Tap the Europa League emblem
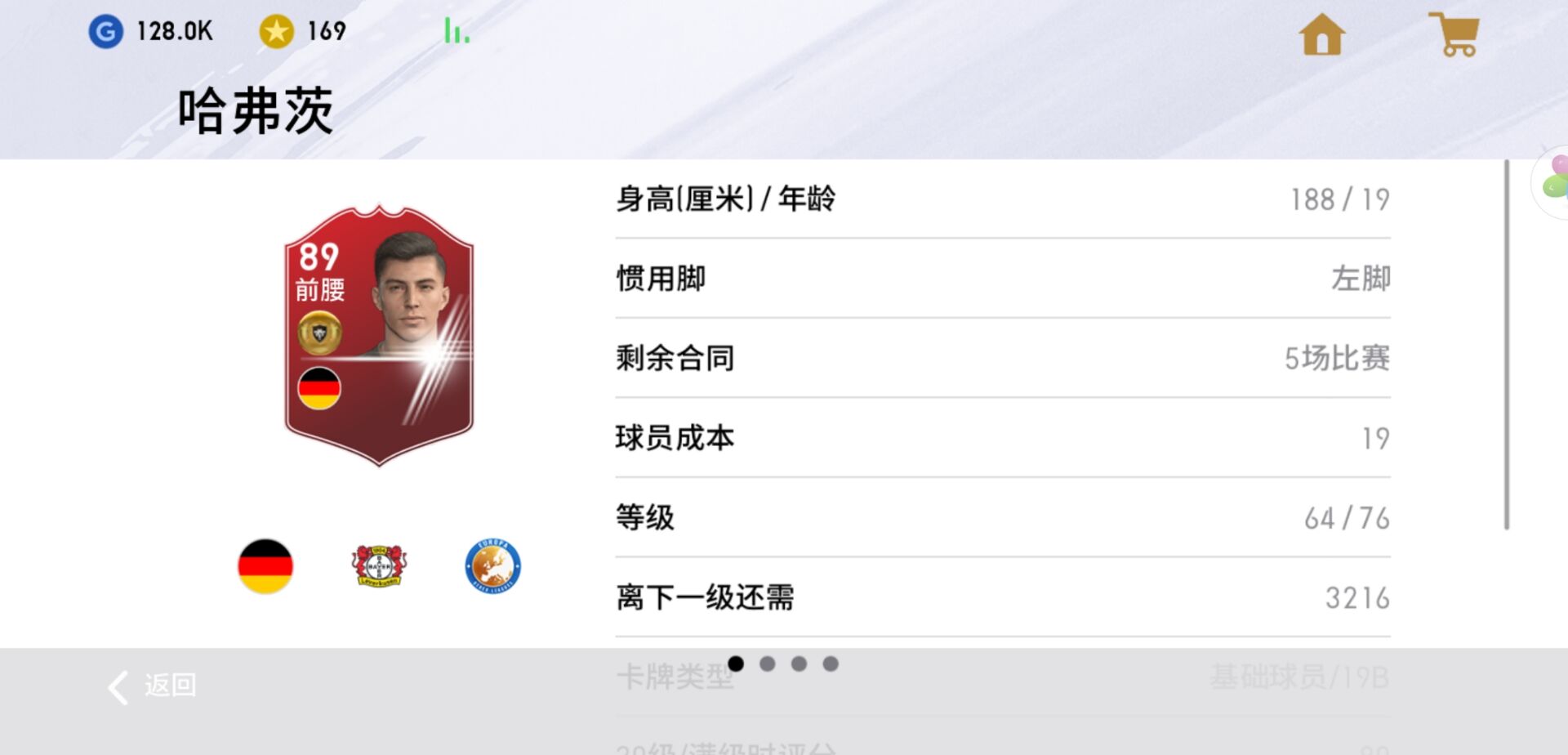1568x755 pixels. pos(492,565)
